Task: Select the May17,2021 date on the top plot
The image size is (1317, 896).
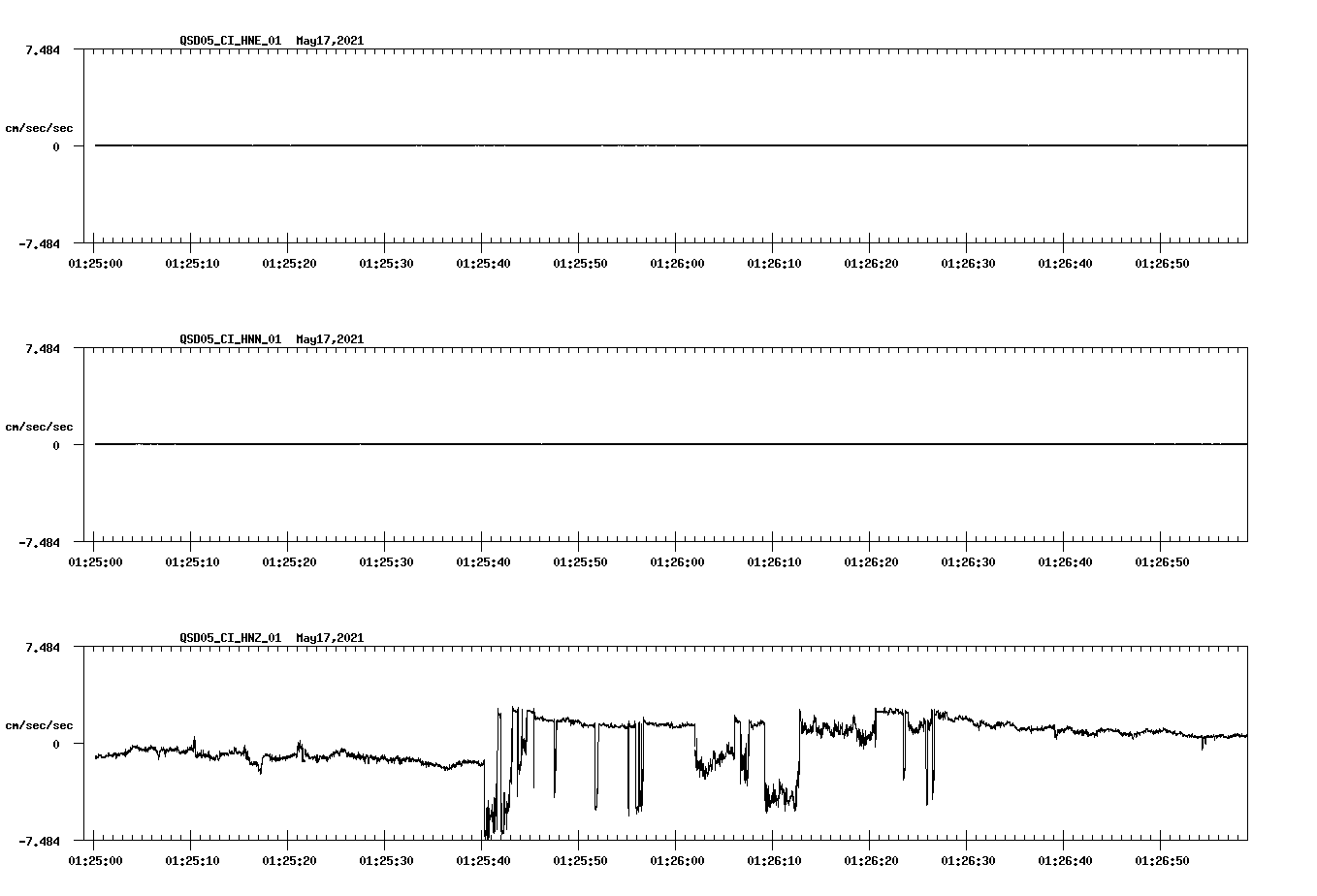Action: coord(329,41)
